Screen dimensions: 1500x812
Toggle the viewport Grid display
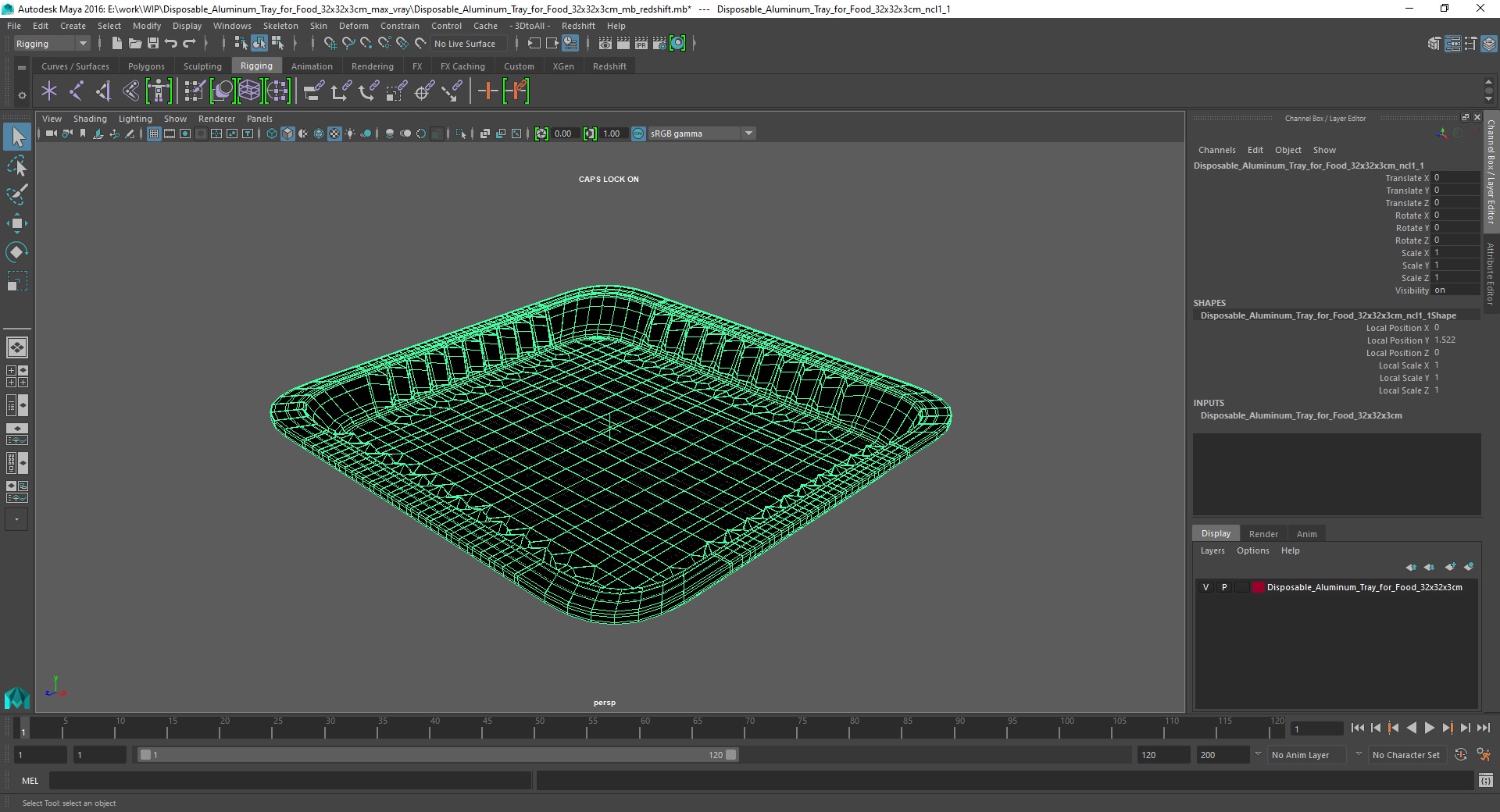pyautogui.click(x=154, y=134)
